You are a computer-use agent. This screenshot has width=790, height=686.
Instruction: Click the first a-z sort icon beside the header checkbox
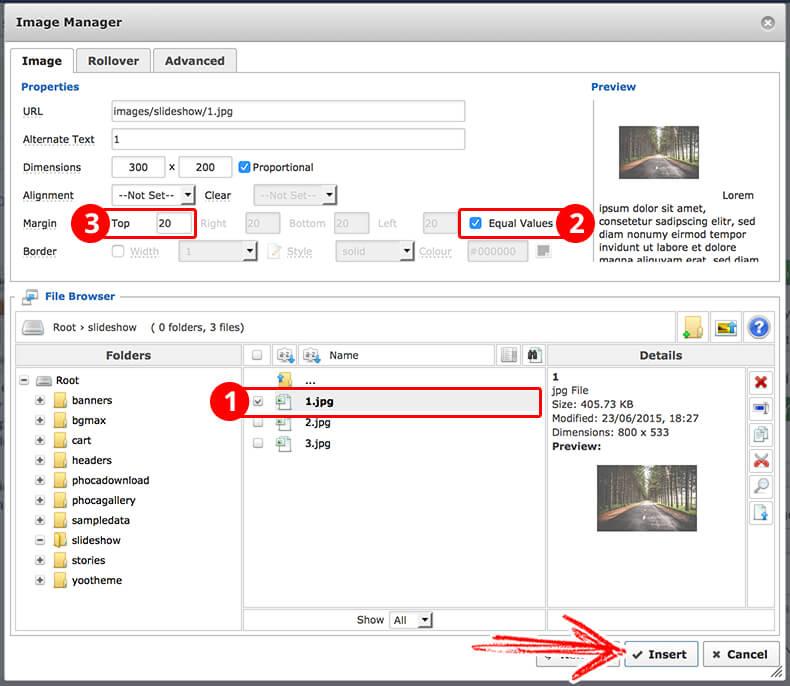[286, 355]
